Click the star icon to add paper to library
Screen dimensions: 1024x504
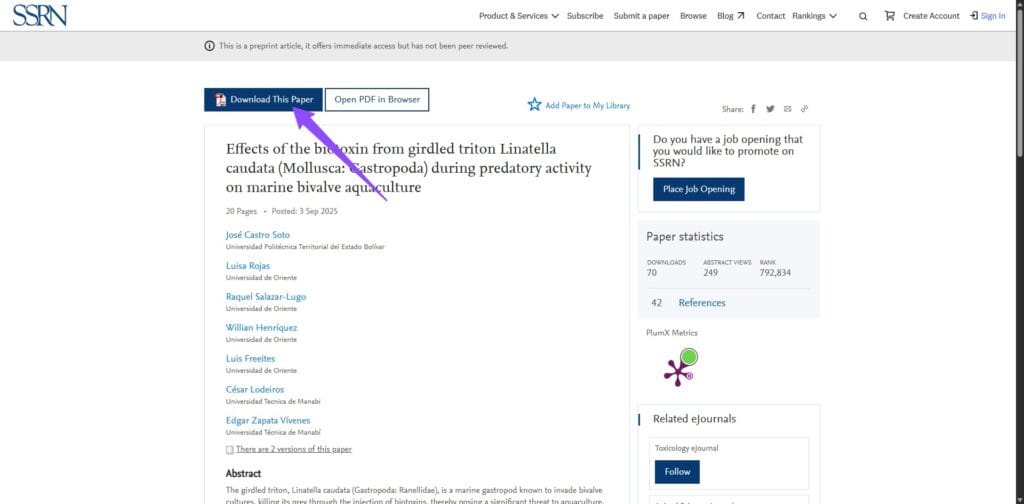coord(534,104)
